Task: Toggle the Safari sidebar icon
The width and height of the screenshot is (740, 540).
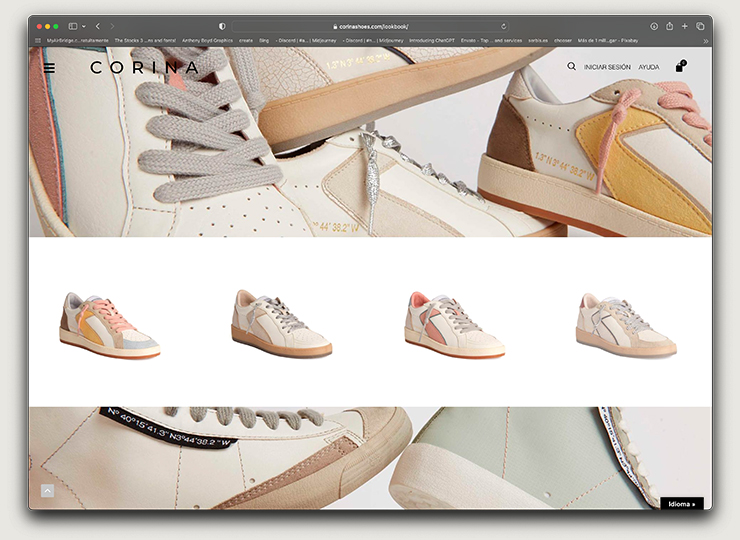Action: coord(73,26)
